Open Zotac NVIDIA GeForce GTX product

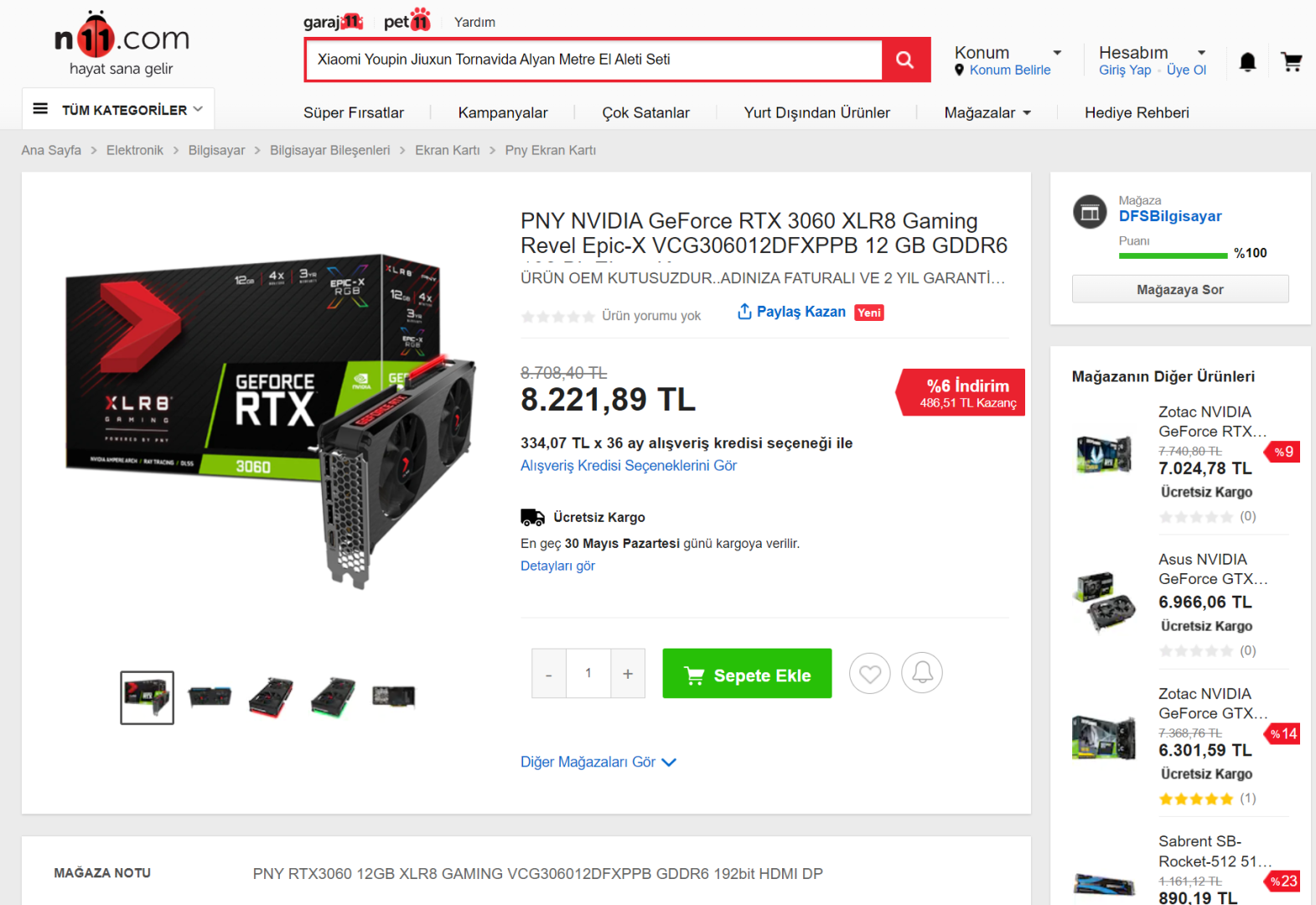[x=1213, y=704]
